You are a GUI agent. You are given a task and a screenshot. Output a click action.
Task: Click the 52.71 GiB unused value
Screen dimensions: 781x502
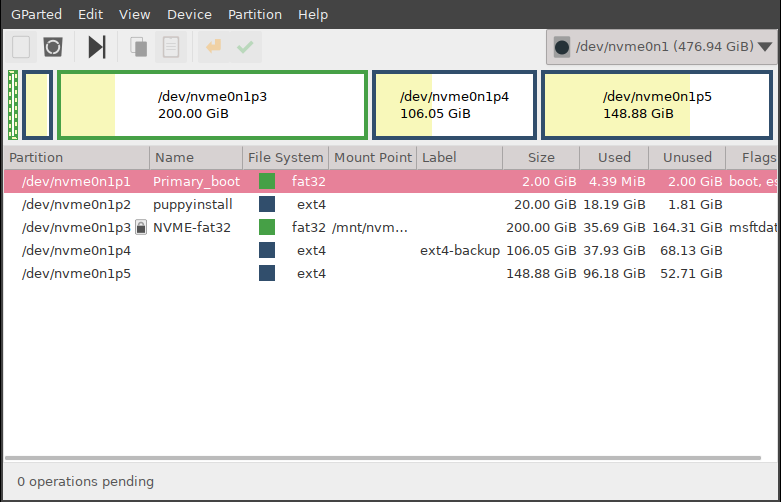(x=691, y=273)
